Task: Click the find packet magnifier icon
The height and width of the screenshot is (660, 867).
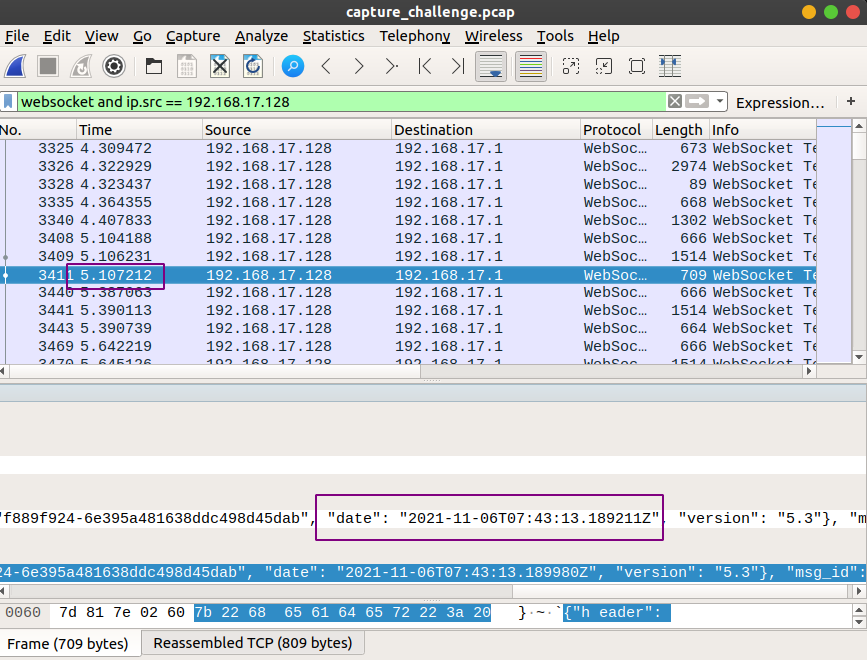Action: coord(292,67)
